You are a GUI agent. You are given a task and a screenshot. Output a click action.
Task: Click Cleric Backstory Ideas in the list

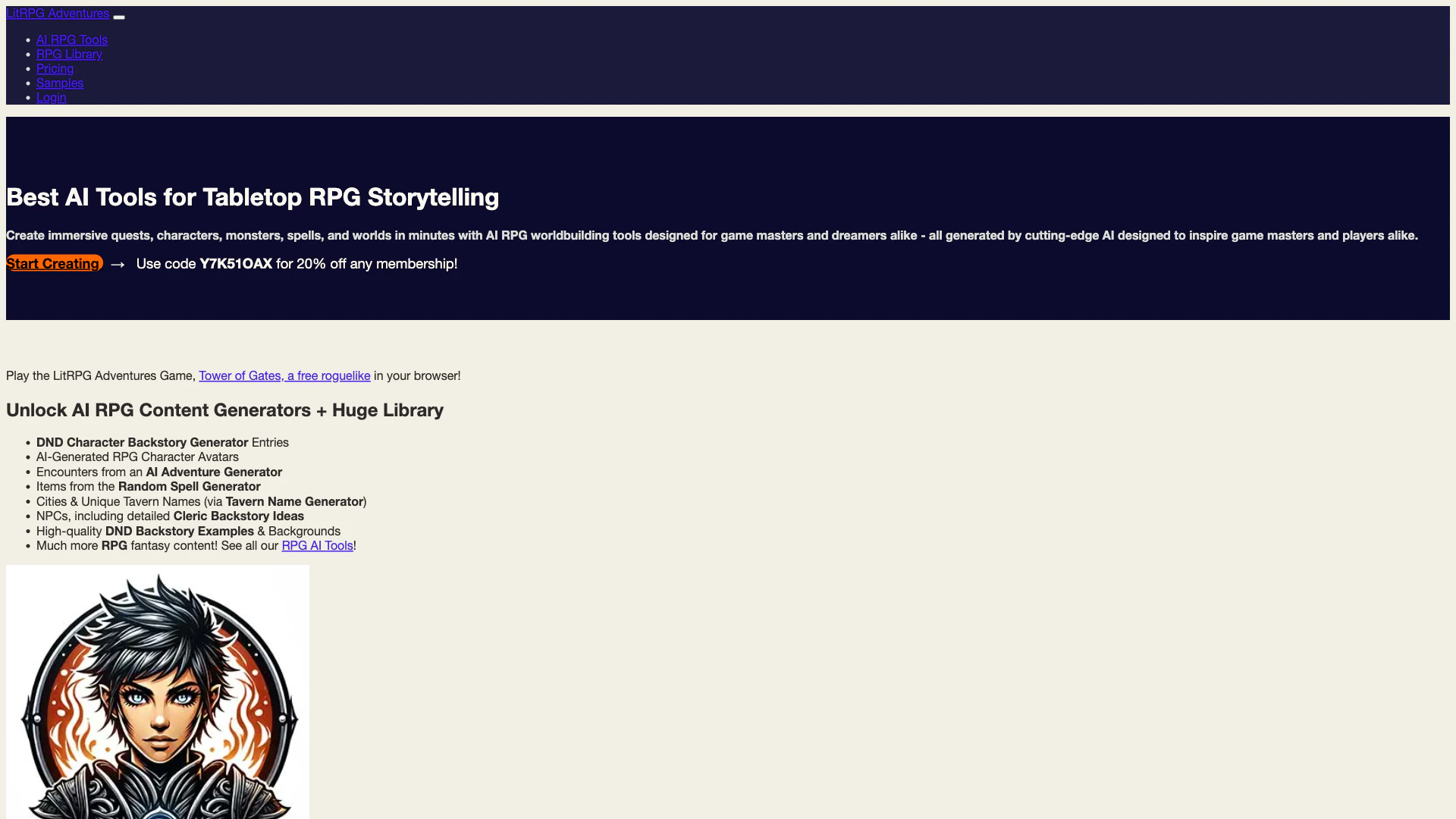pyautogui.click(x=238, y=516)
